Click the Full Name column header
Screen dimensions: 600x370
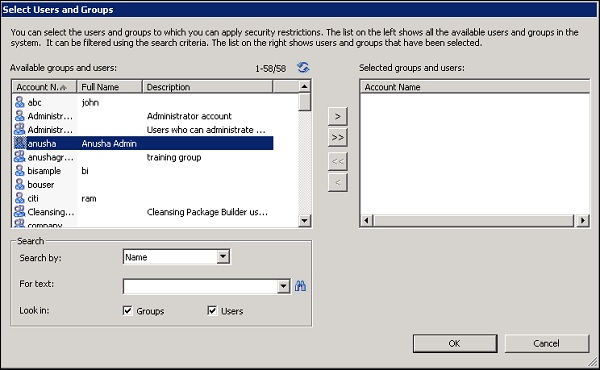point(109,87)
